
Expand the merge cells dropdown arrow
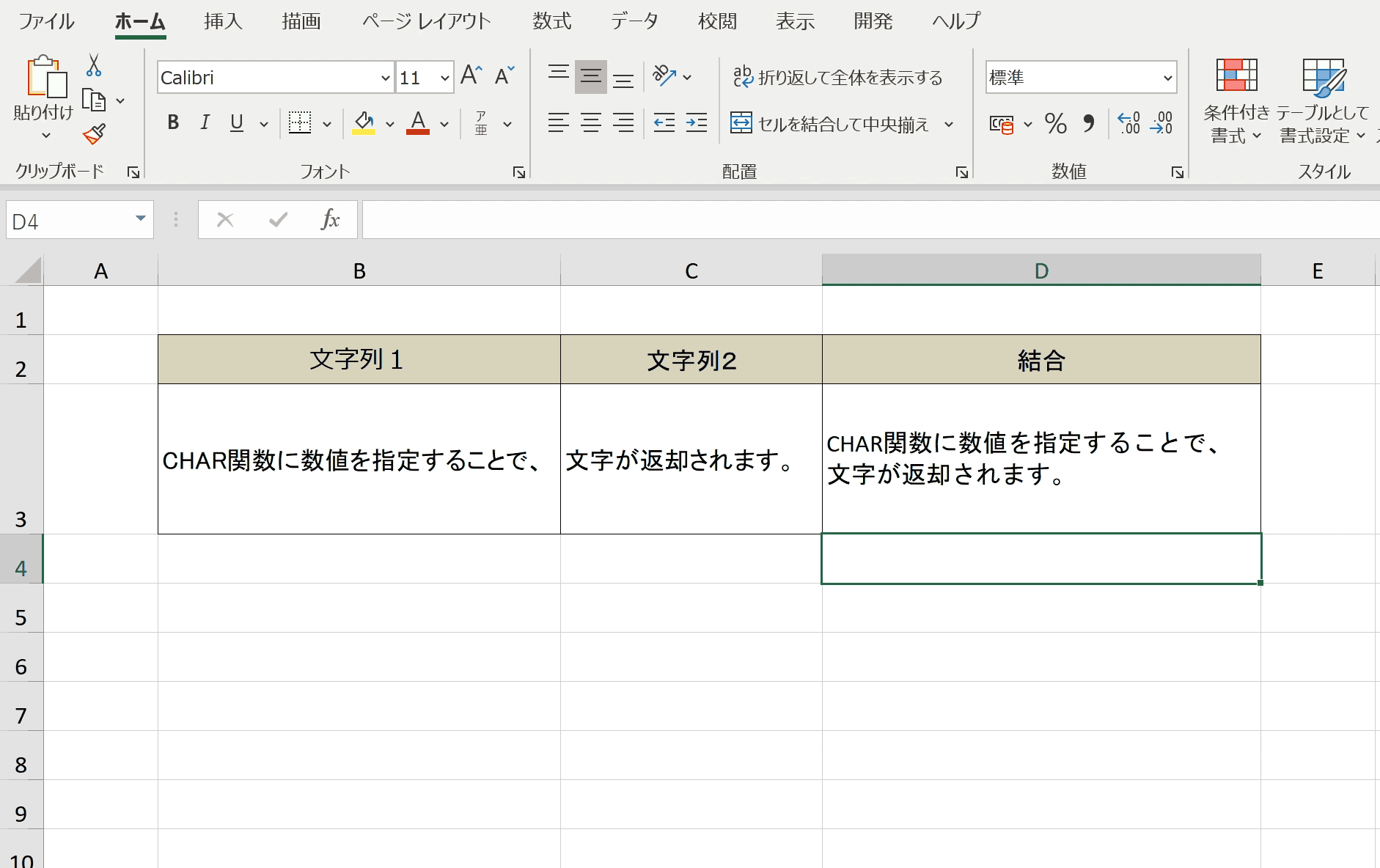949,124
